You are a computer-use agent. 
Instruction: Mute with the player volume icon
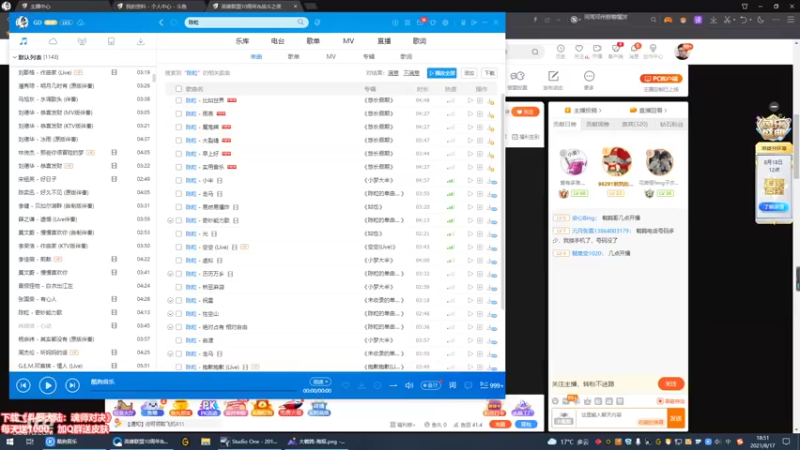coord(409,385)
